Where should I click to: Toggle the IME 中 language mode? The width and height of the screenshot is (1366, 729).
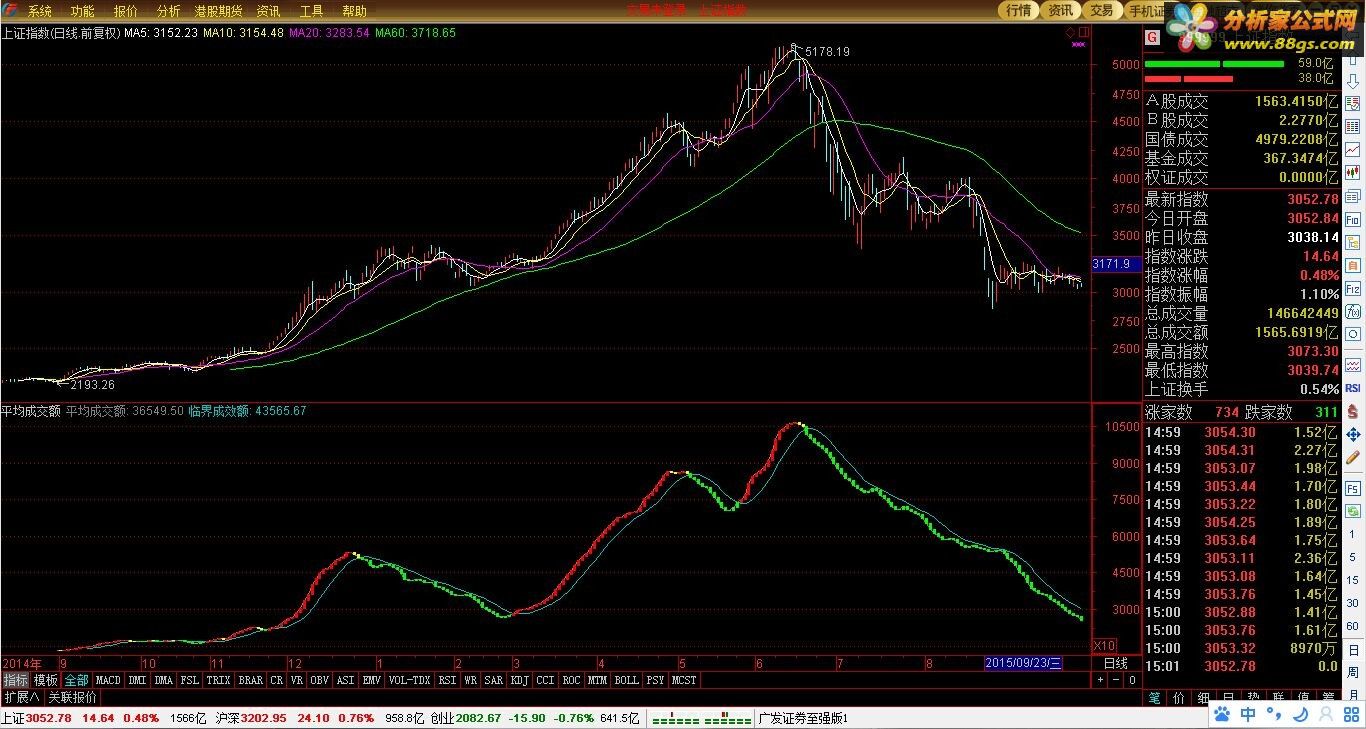[x=1248, y=714]
